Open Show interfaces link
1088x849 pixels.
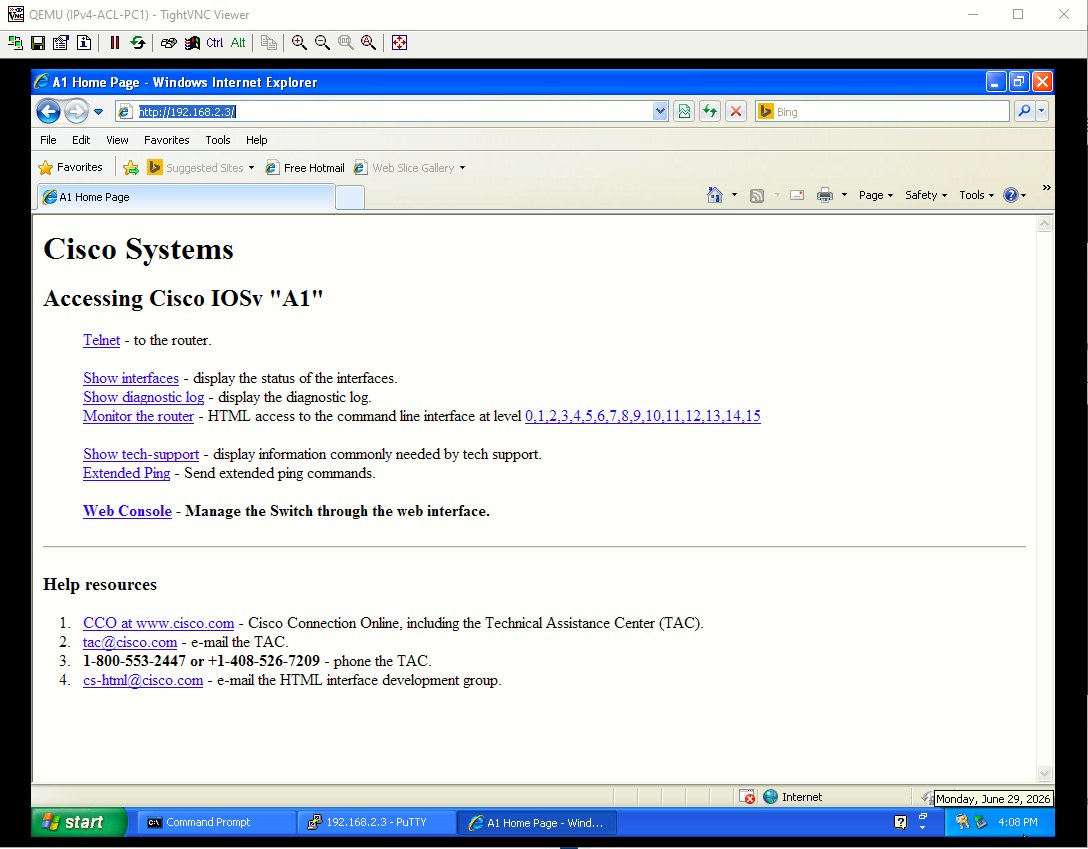click(x=131, y=379)
